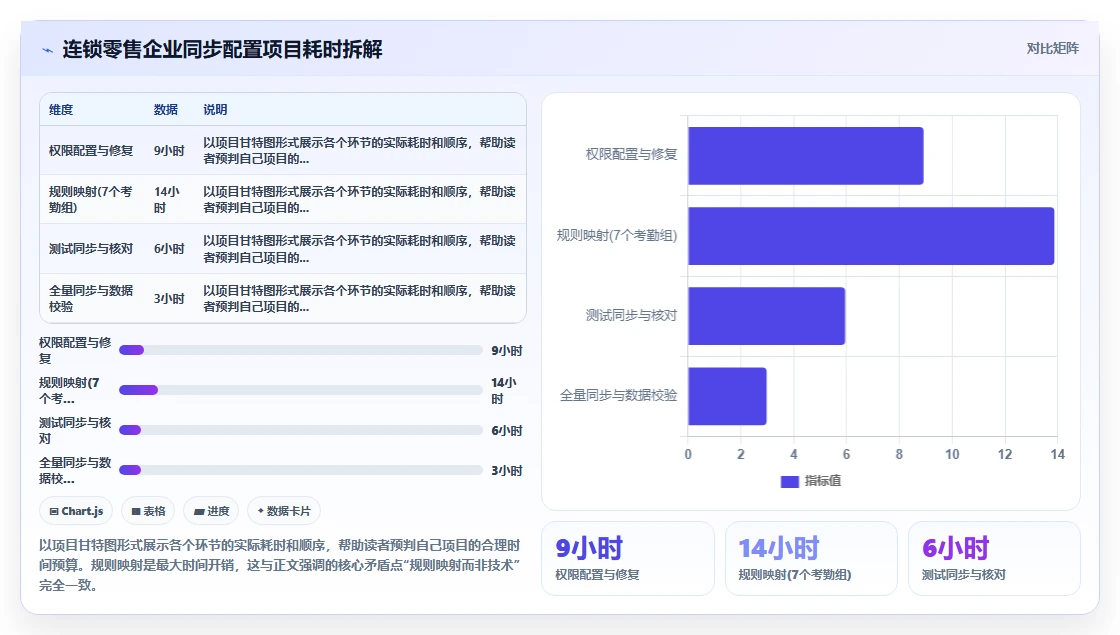Viewport: 1120px width, 635px height.
Task: Click the 全量同步与数据校验 chart axis label
Action: (619, 395)
